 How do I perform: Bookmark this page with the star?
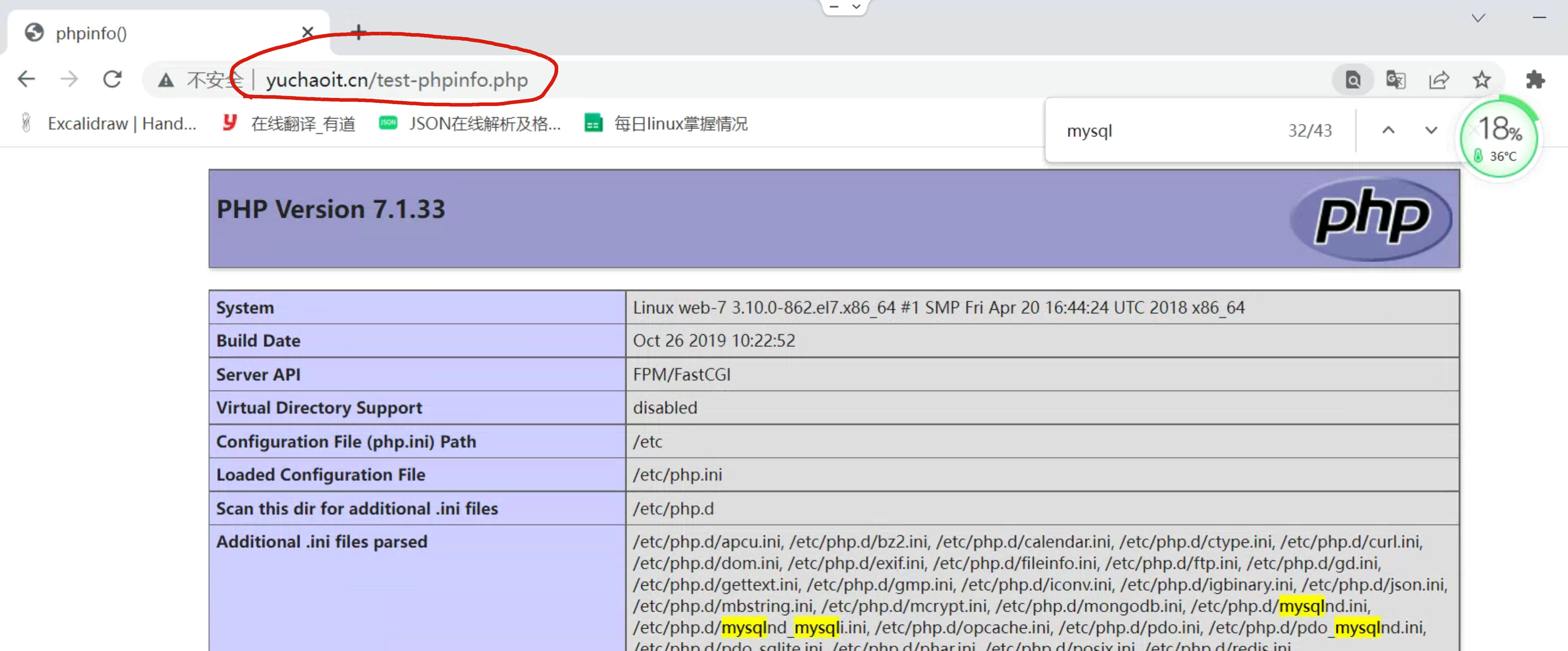pyautogui.click(x=1482, y=80)
